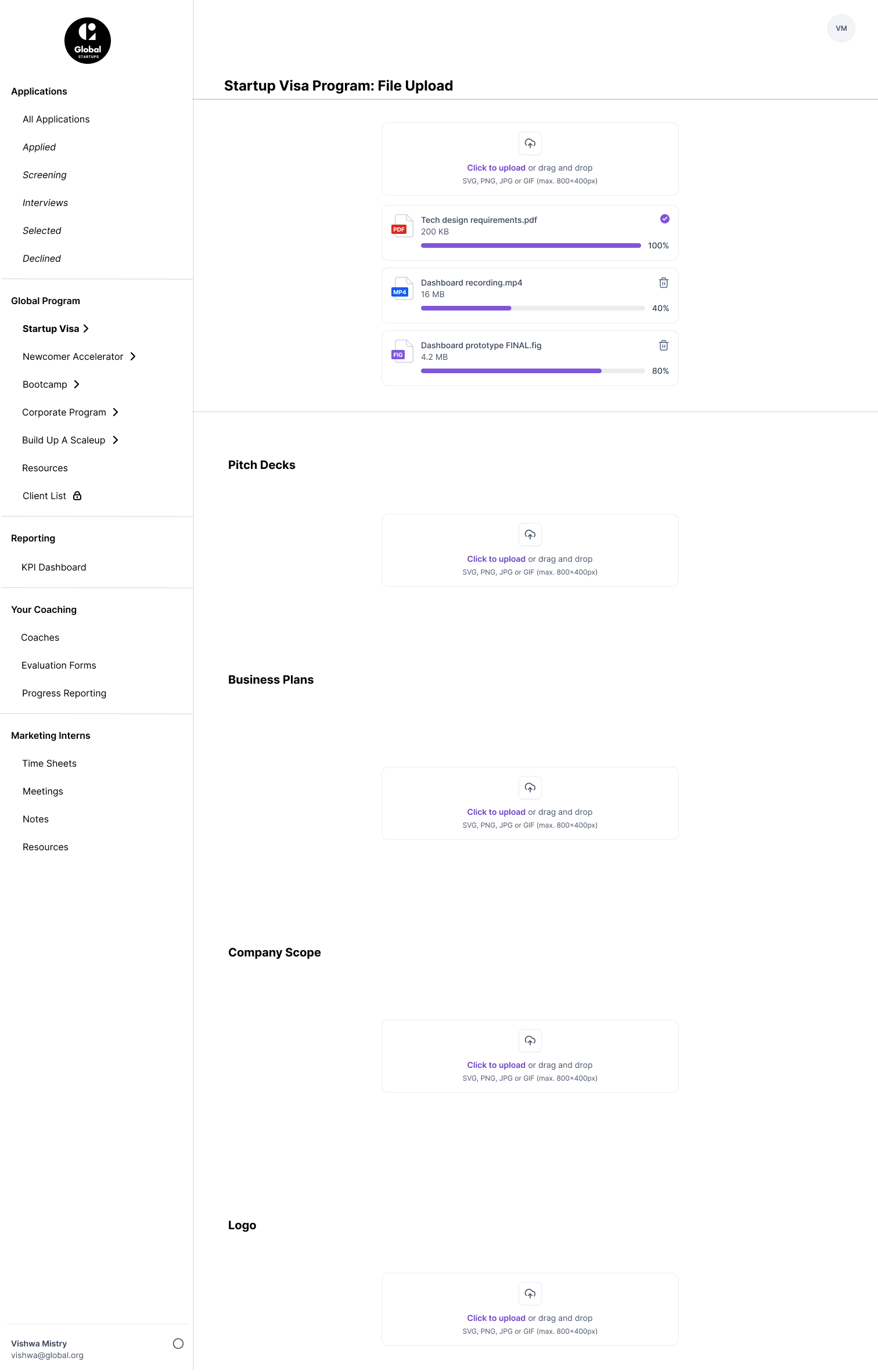
Task: Click the Client List lock icon
Action: [x=77, y=496]
